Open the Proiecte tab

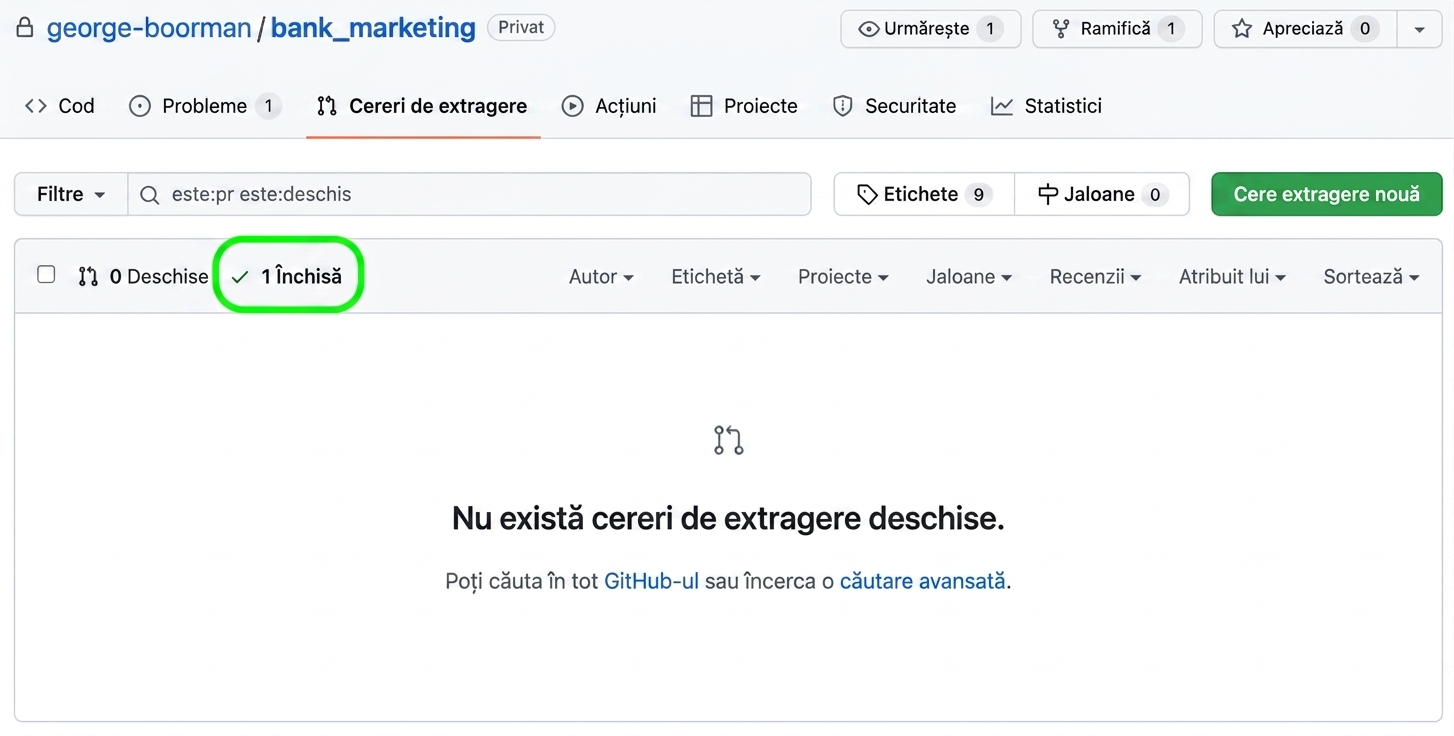coord(744,106)
